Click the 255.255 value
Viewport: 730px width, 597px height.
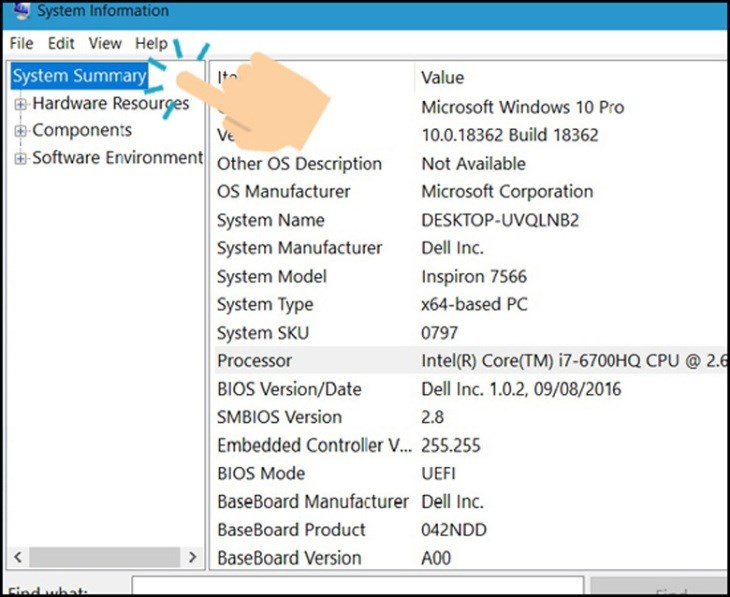[x=451, y=445]
